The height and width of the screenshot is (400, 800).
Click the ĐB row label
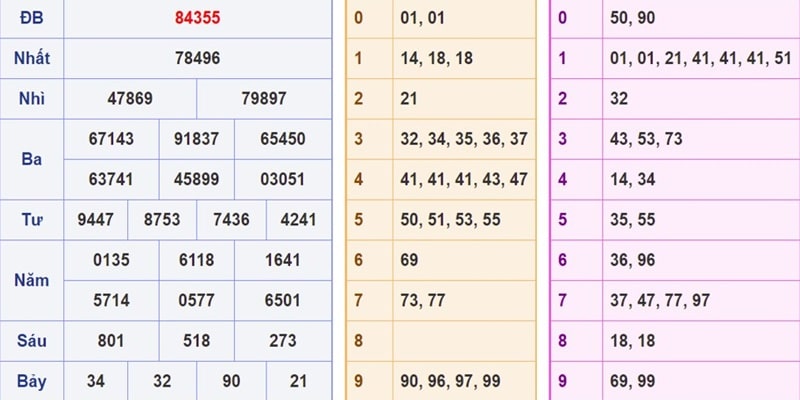pos(31,18)
